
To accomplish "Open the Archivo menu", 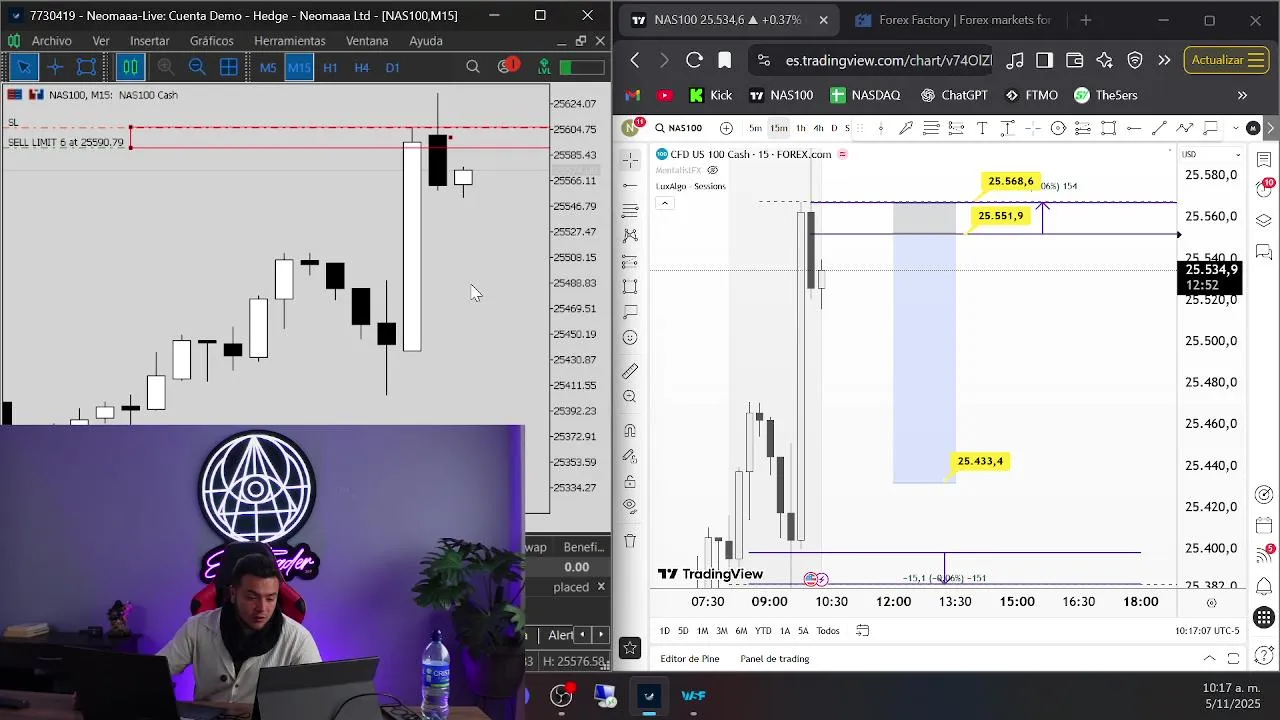I will pyautogui.click(x=51, y=41).
